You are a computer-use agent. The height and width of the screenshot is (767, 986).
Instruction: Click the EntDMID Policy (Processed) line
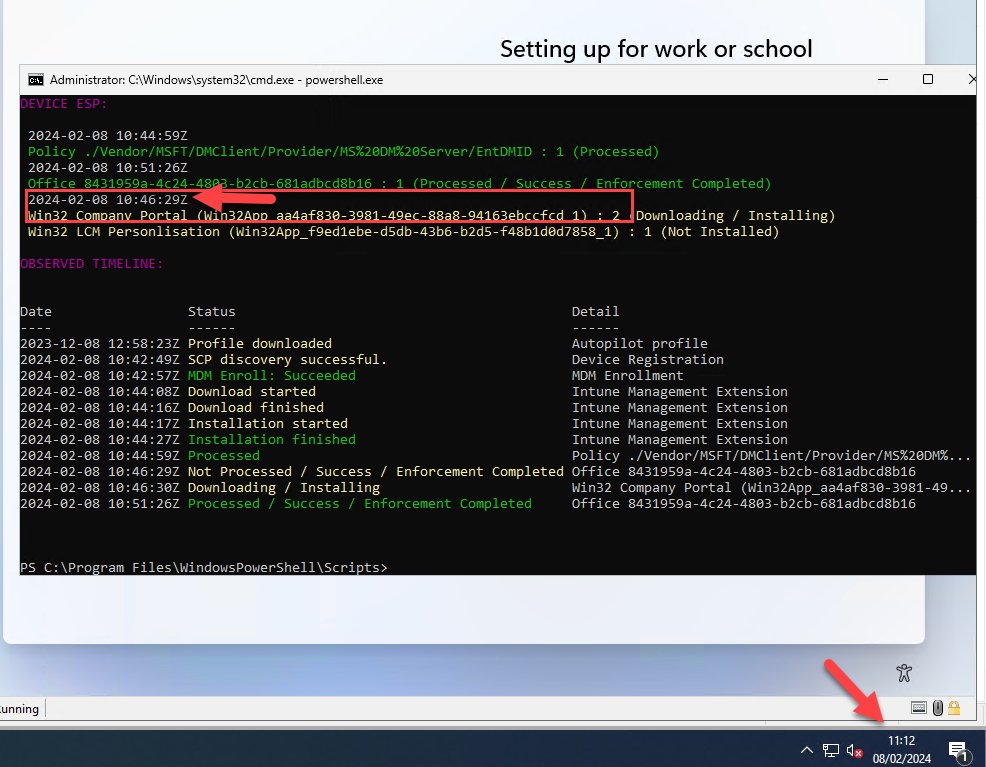[x=343, y=152]
